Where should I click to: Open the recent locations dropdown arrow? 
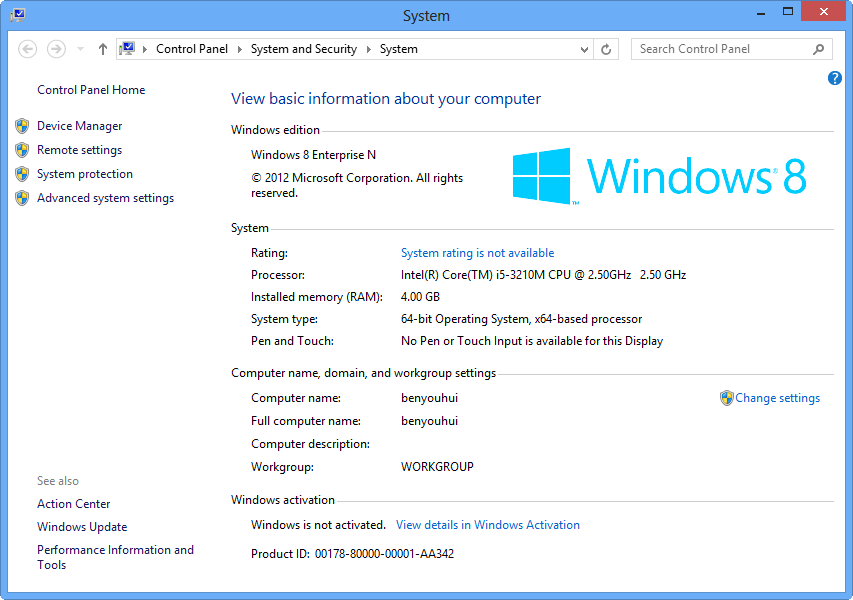(81, 49)
